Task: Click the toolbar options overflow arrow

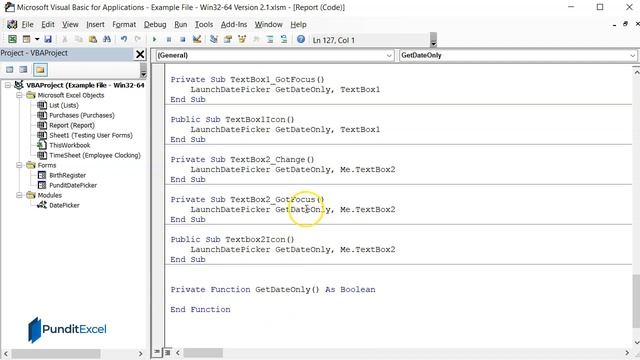Action: point(433,40)
